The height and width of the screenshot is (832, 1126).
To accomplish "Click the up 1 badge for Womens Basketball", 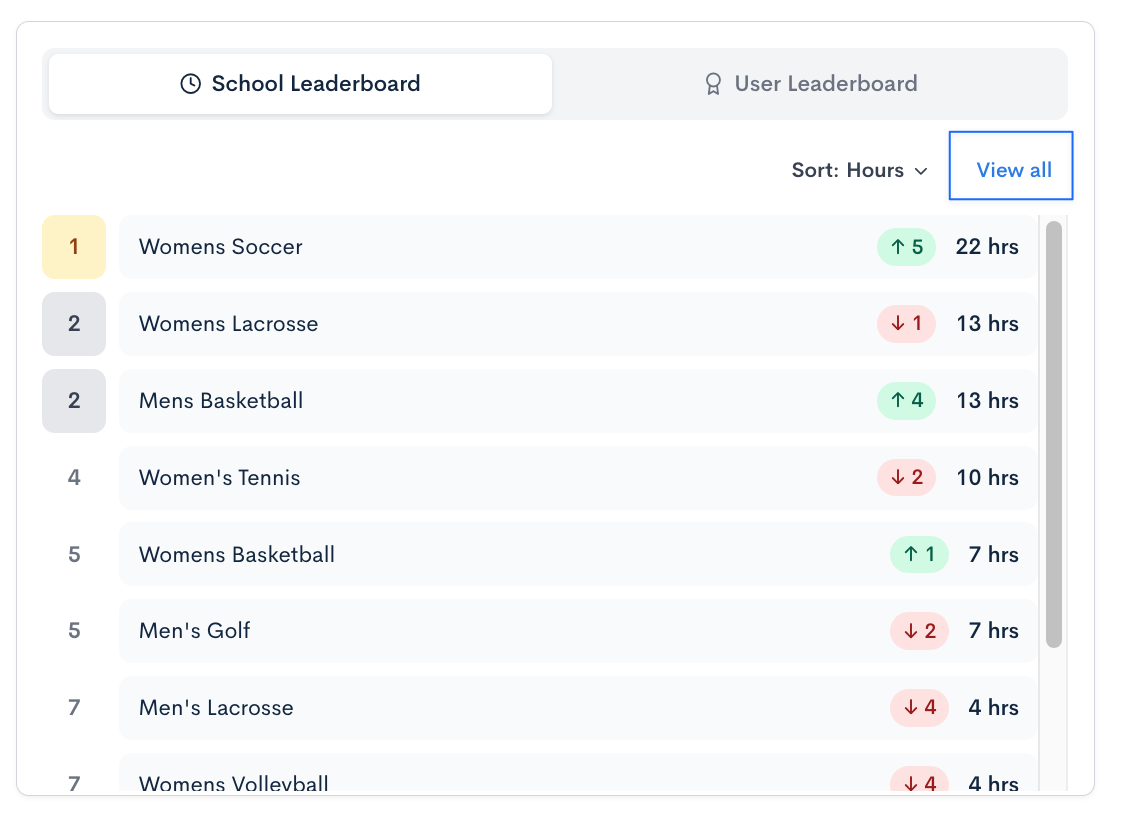I will 919,554.
